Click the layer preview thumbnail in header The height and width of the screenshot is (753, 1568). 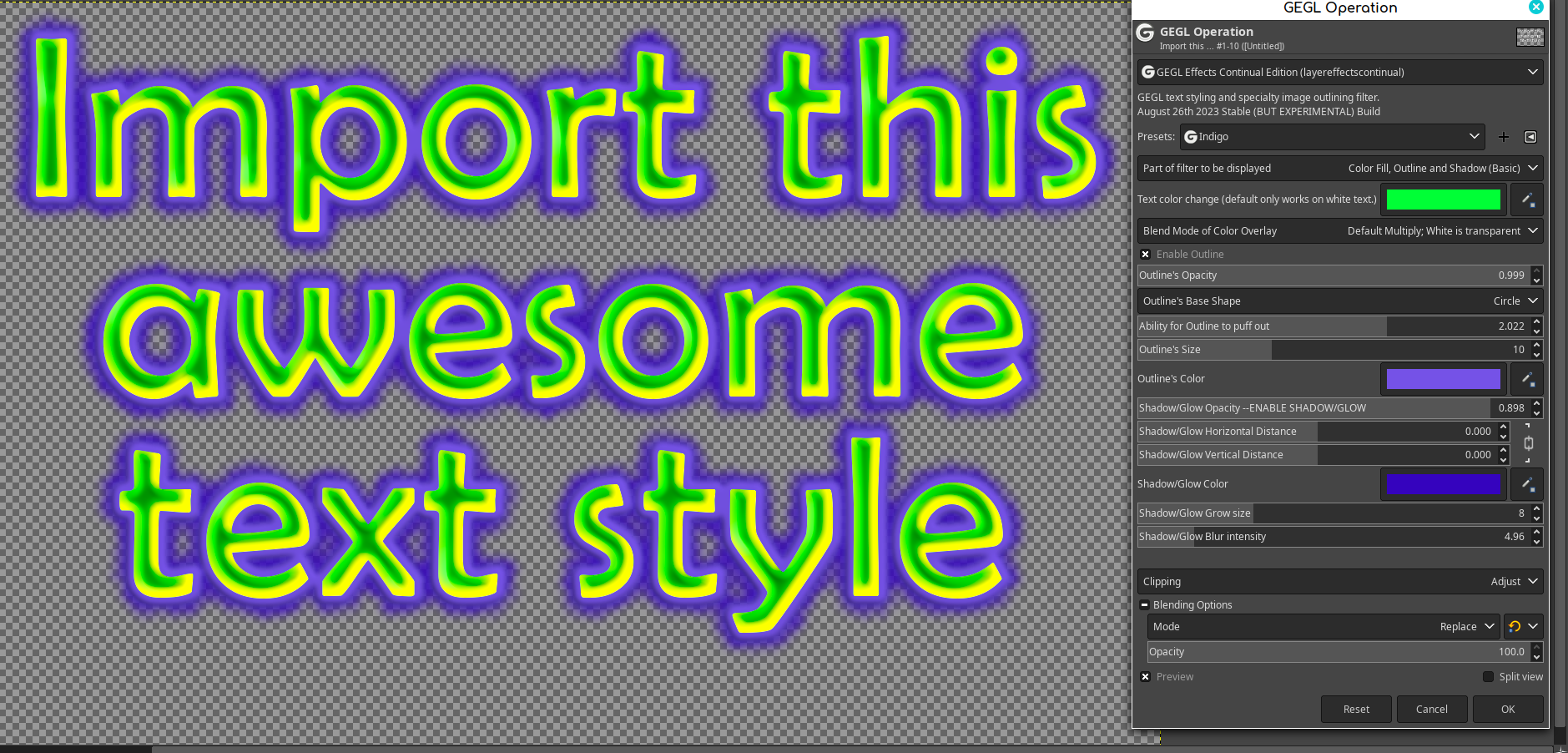[1530, 37]
